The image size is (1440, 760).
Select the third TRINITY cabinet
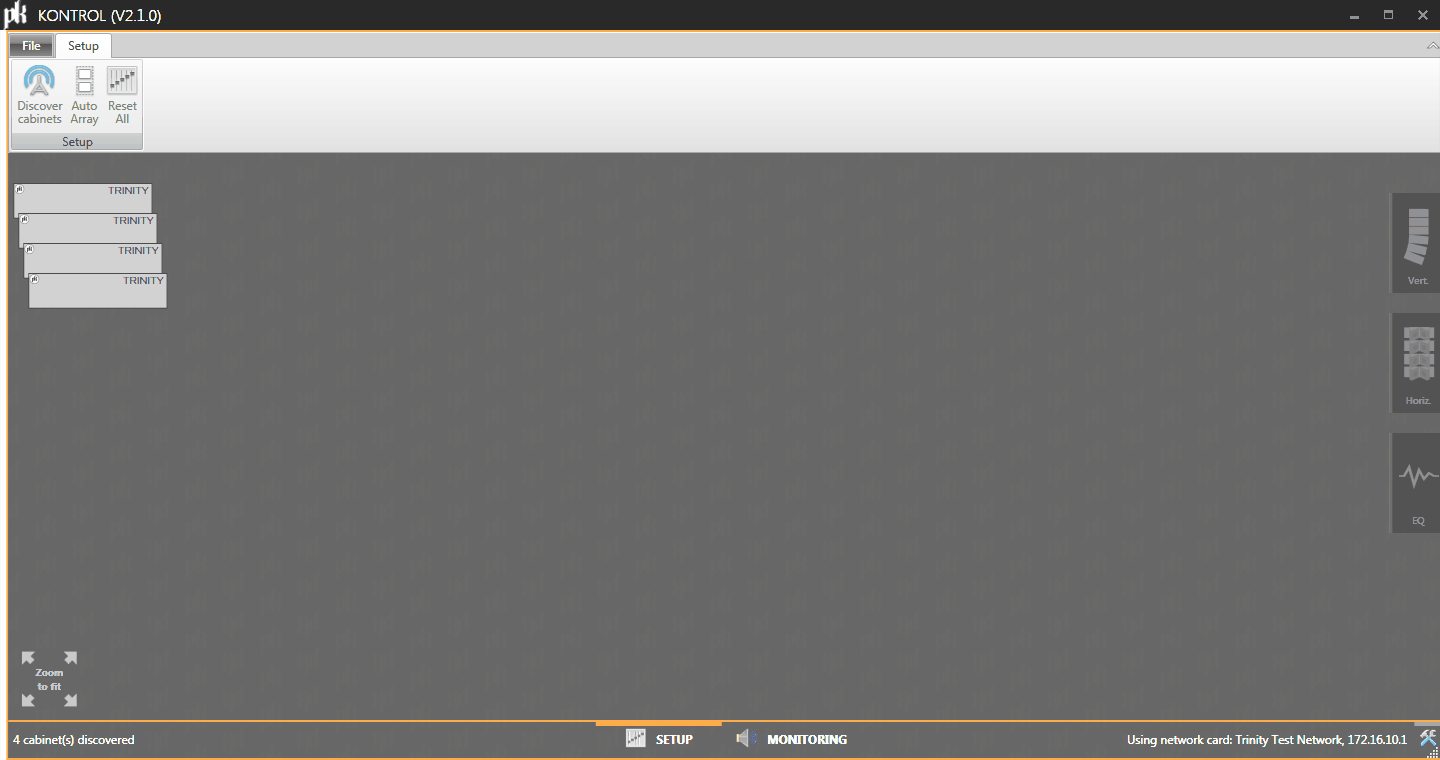coord(93,259)
